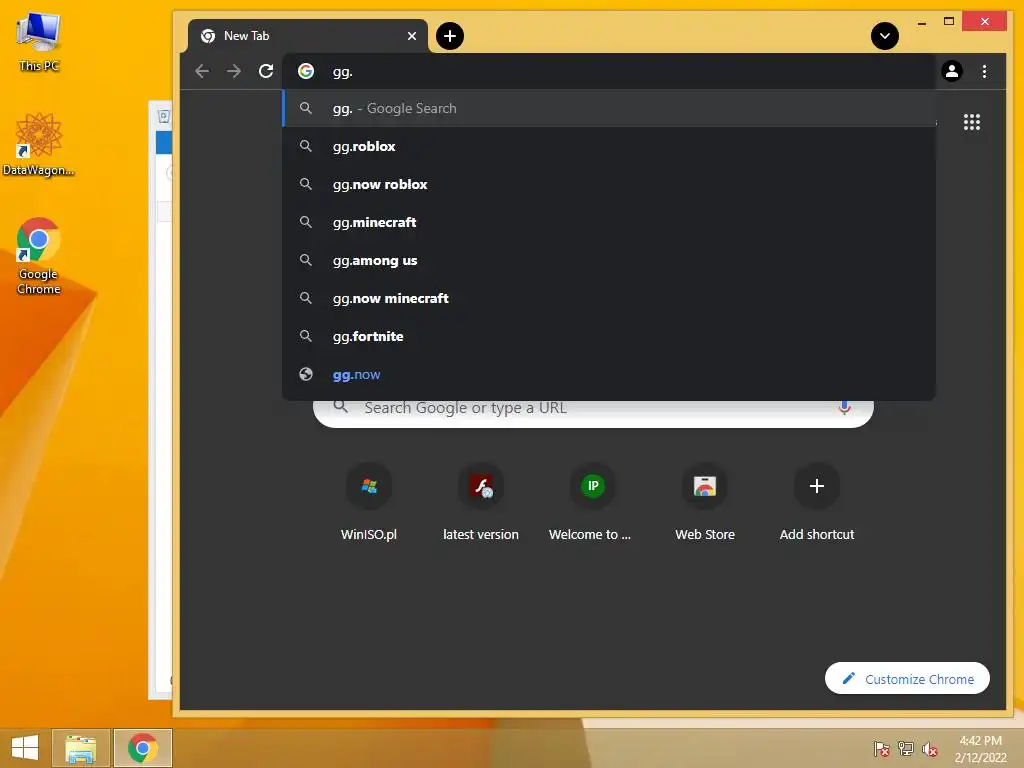Click the Search Google or type a URL box

(593, 413)
